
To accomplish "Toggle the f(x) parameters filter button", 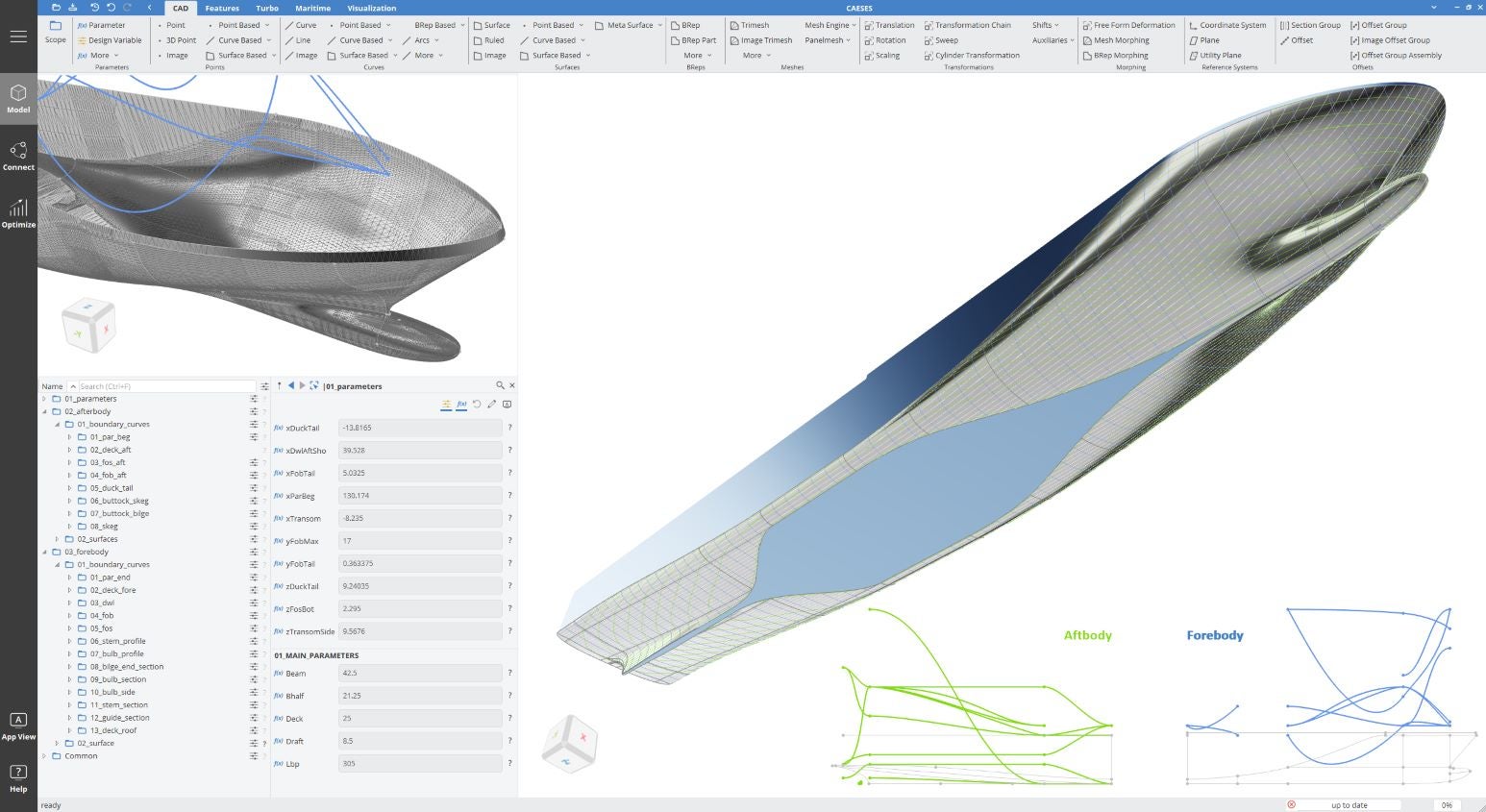I will pyautogui.click(x=461, y=405).
